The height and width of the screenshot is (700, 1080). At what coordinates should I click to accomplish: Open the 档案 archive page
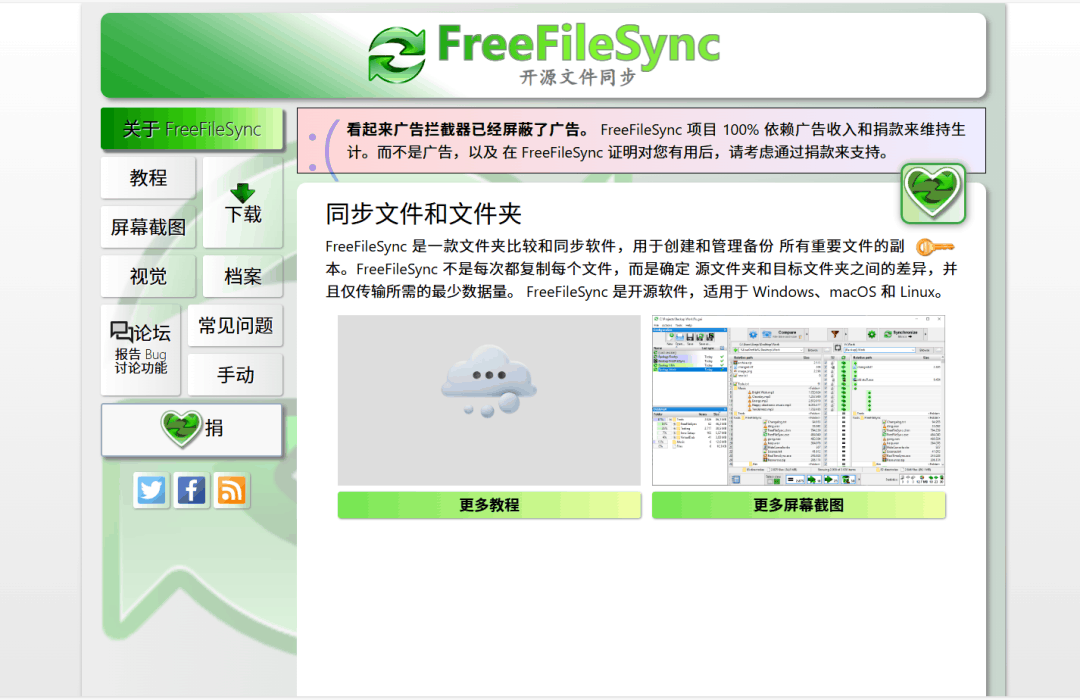[x=242, y=276]
